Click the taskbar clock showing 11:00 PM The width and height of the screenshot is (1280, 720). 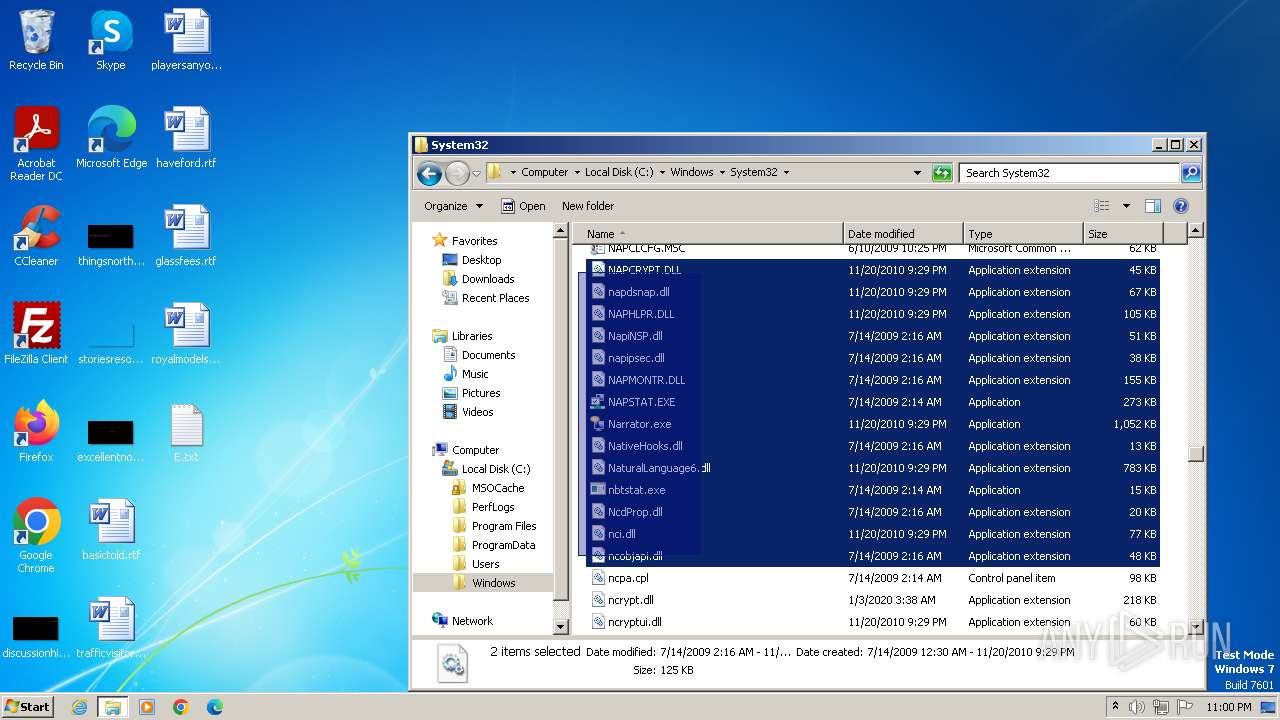(1228, 707)
